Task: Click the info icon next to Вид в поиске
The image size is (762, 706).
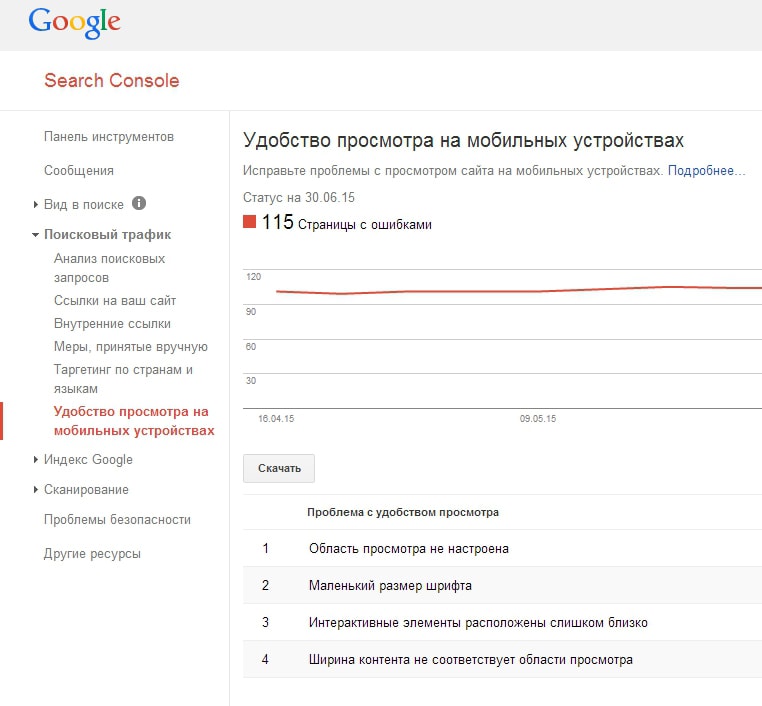Action: [139, 203]
